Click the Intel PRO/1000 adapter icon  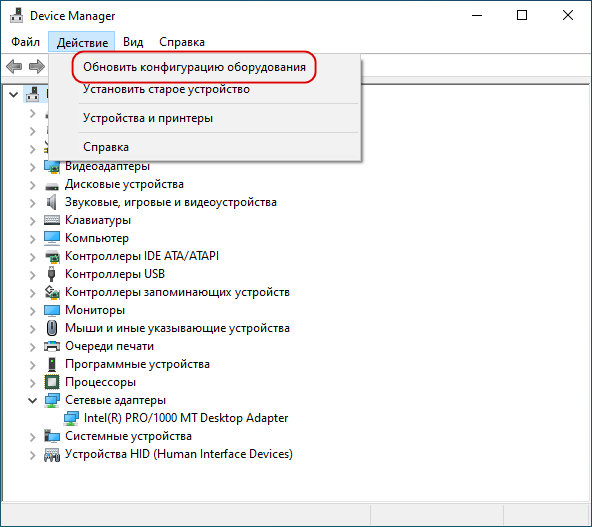pos(71,418)
